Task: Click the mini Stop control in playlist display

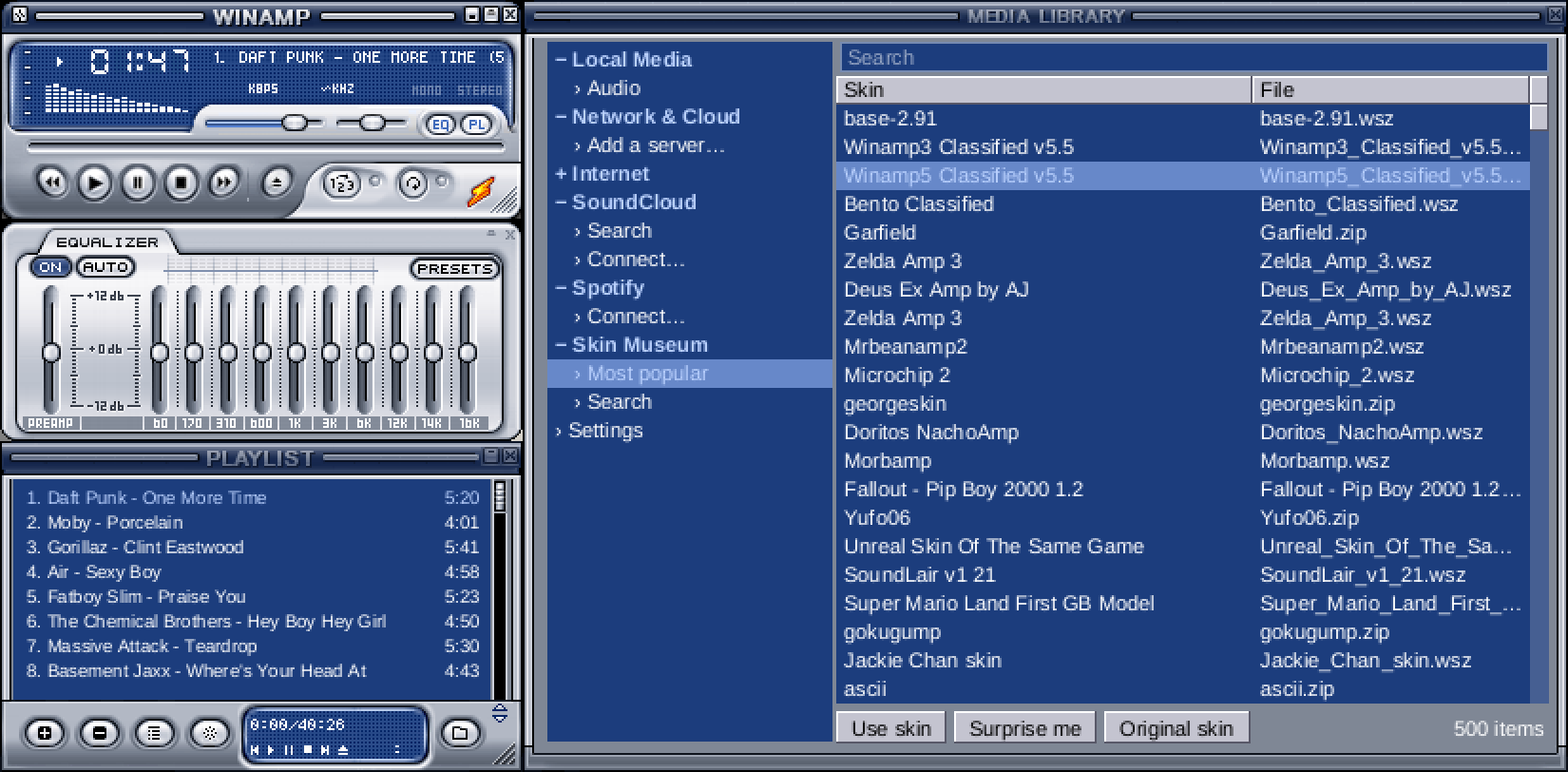Action: coord(307,750)
